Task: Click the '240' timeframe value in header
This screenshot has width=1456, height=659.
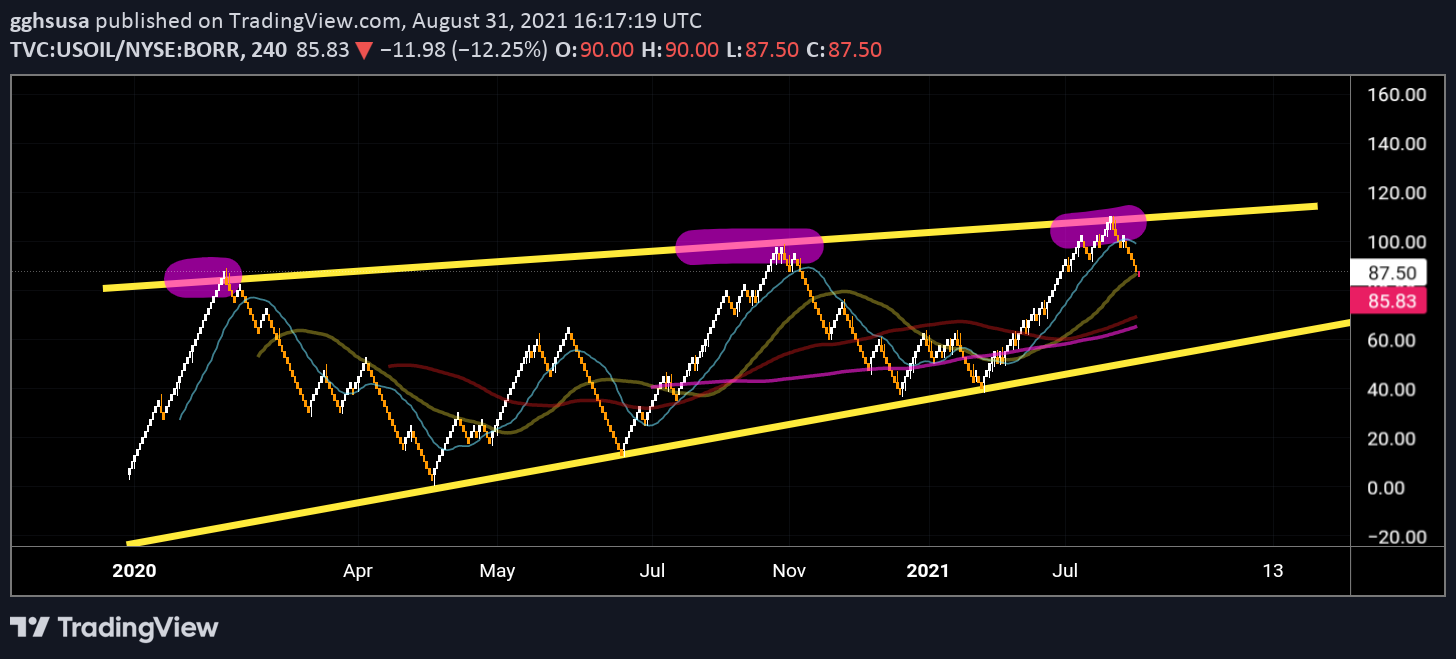Action: 267,49
